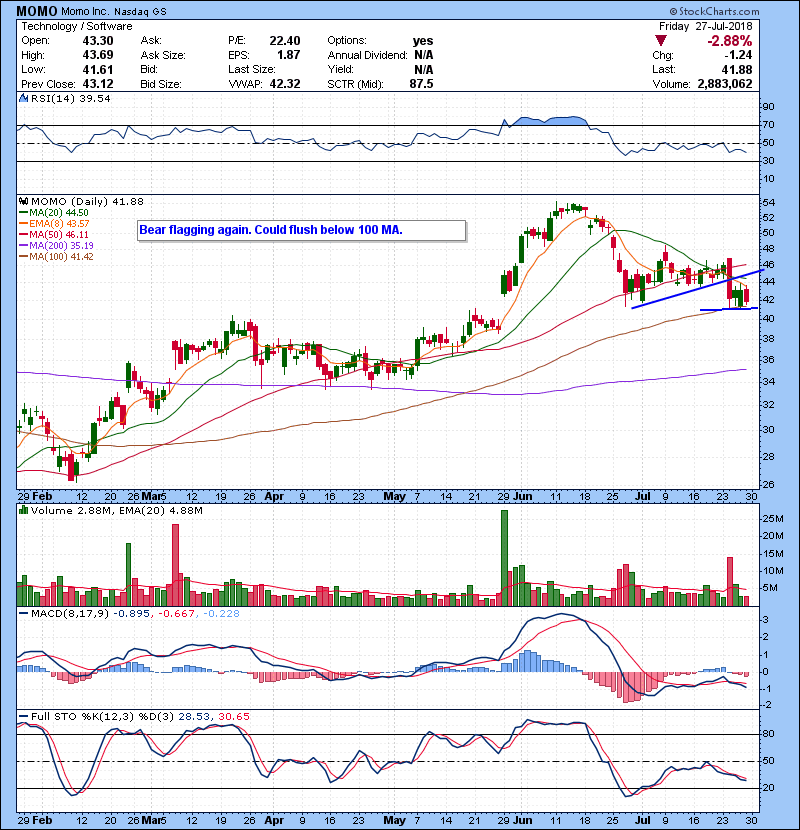Click the Volume value 2,883,062
Viewport: 800px width, 830px height.
point(725,84)
